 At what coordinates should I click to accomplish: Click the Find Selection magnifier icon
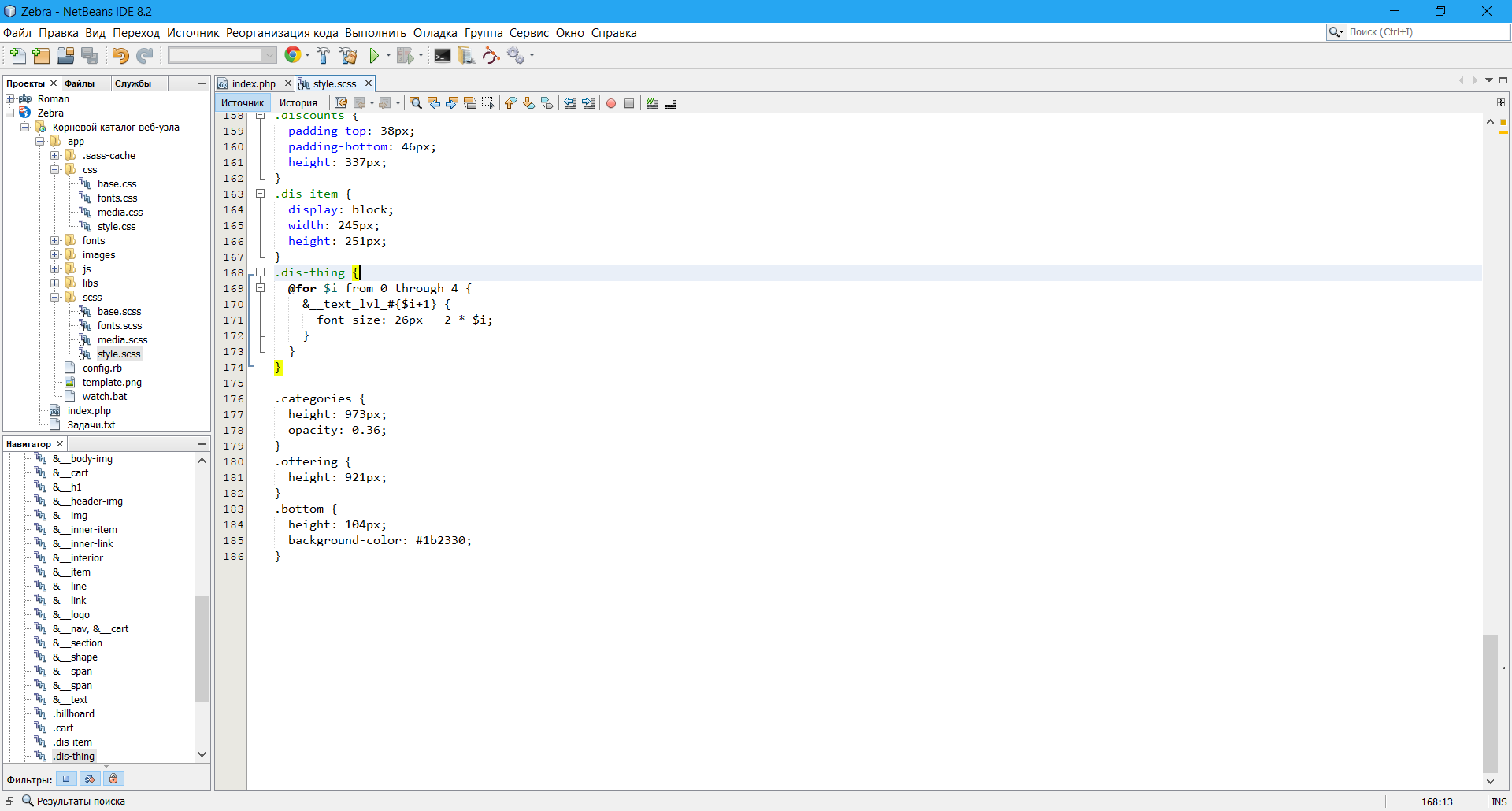coord(416,103)
